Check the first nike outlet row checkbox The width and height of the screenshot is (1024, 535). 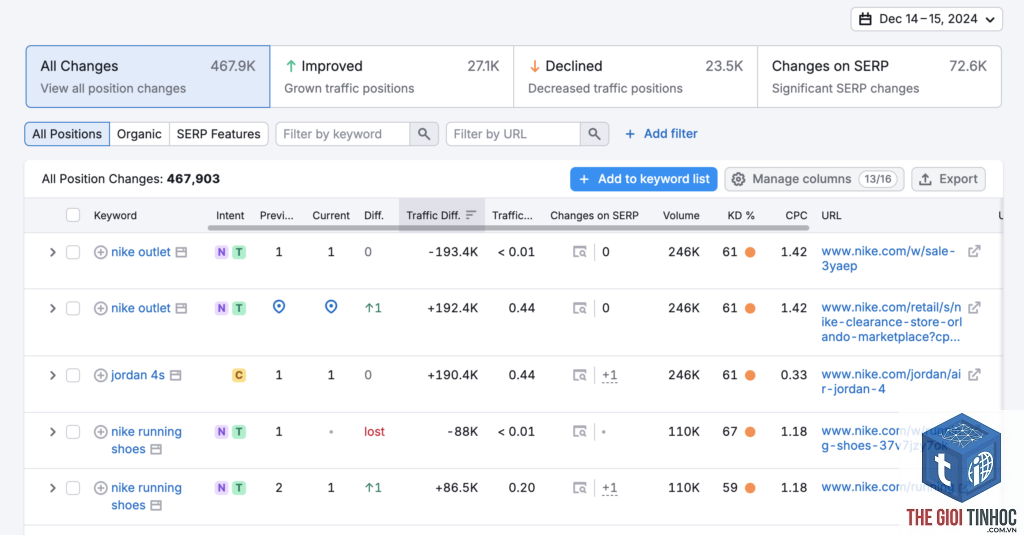pos(73,252)
